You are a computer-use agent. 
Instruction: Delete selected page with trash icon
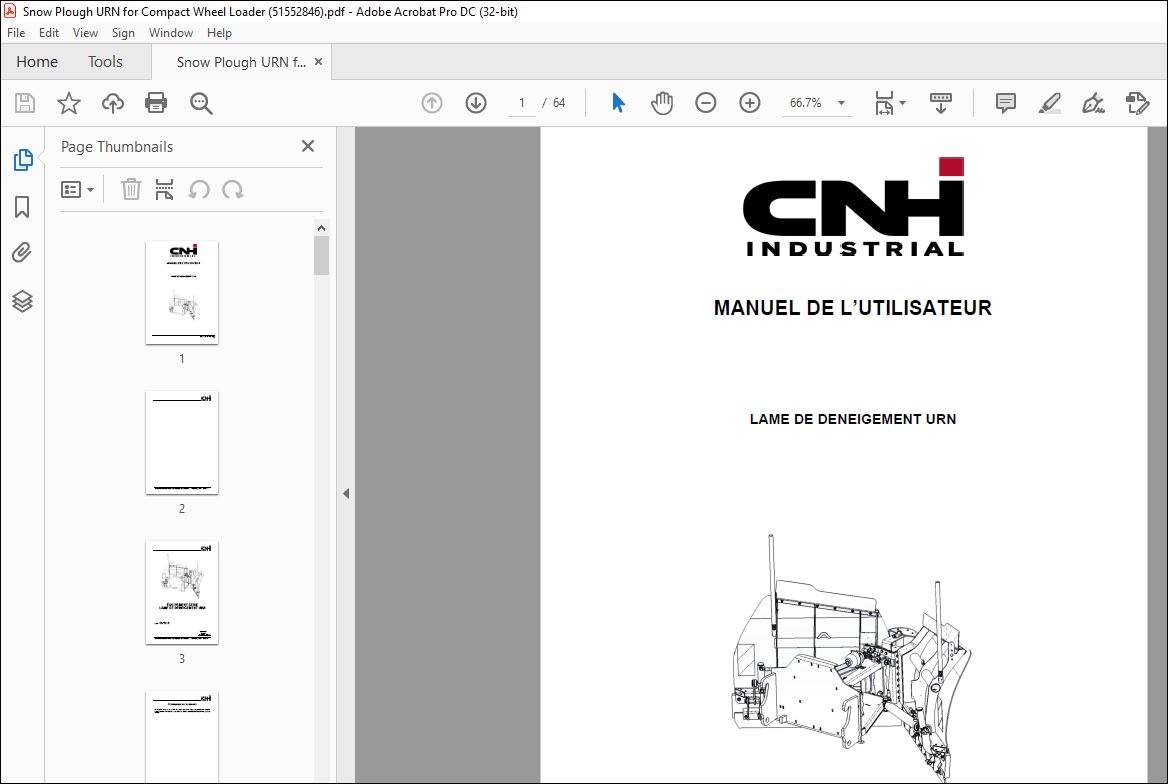click(x=131, y=189)
